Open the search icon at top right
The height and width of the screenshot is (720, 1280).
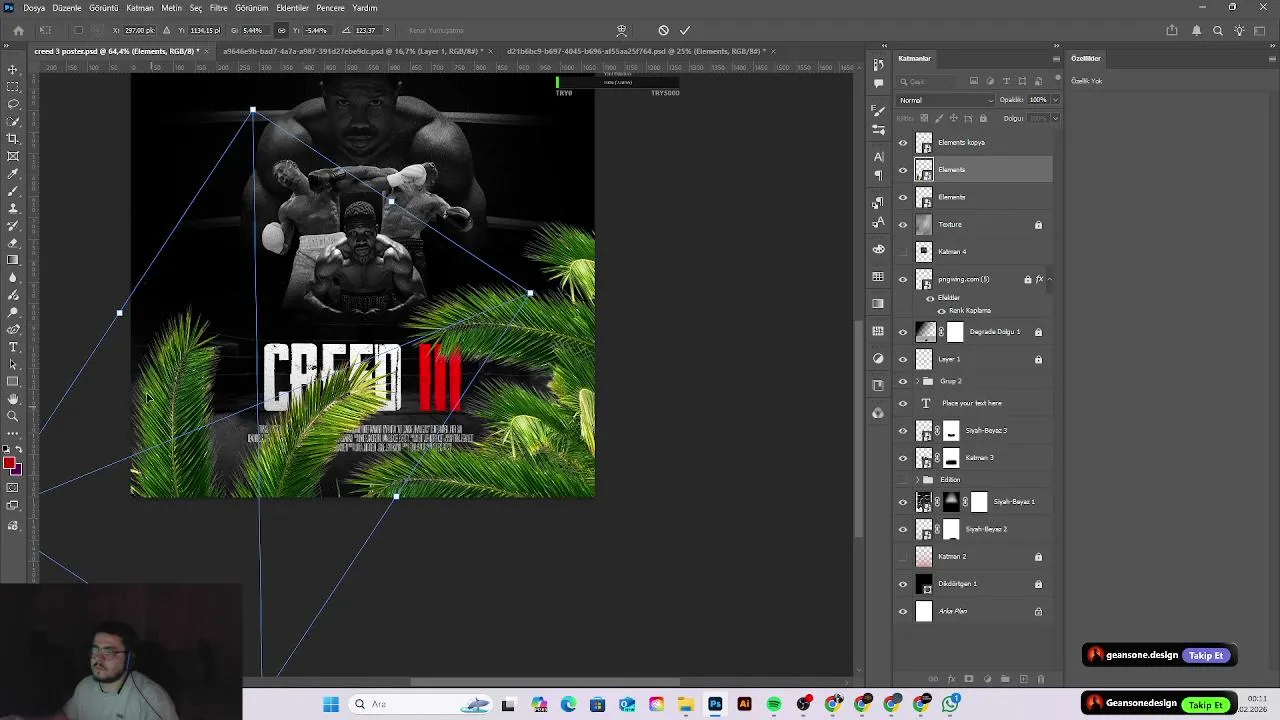pyautogui.click(x=1218, y=30)
